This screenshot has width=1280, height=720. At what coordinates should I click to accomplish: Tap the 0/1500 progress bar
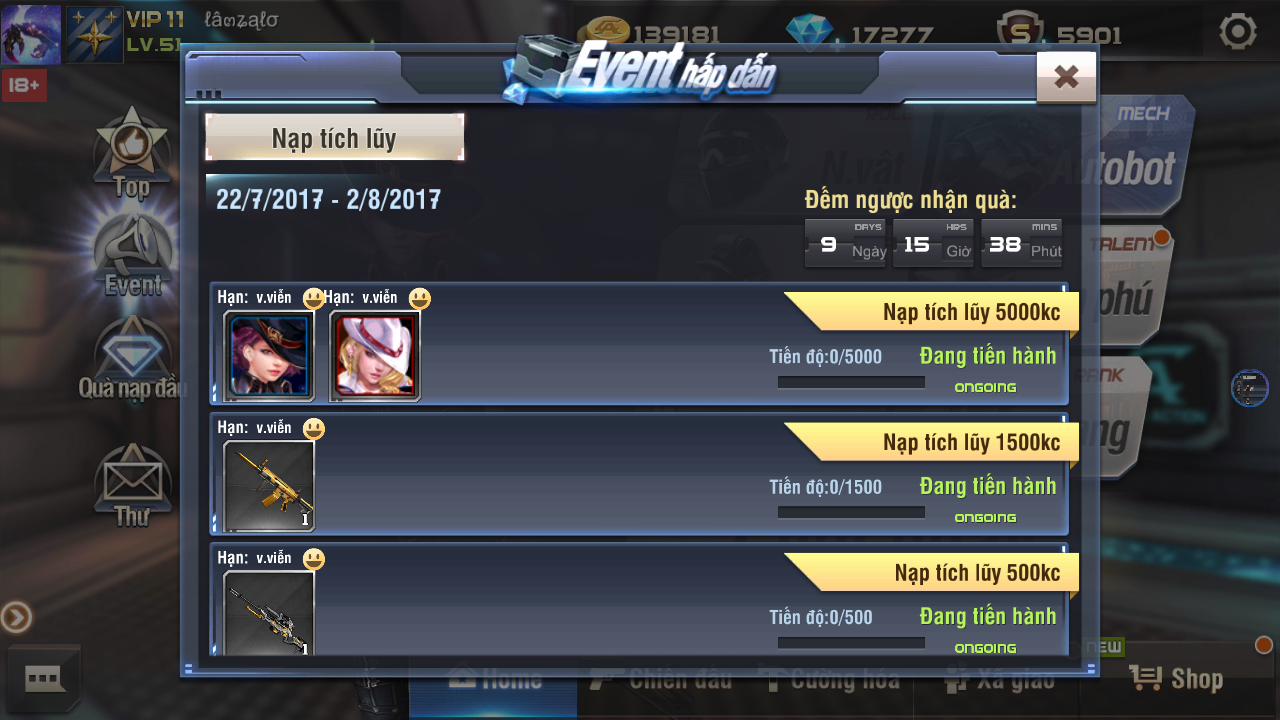pyautogui.click(x=851, y=512)
